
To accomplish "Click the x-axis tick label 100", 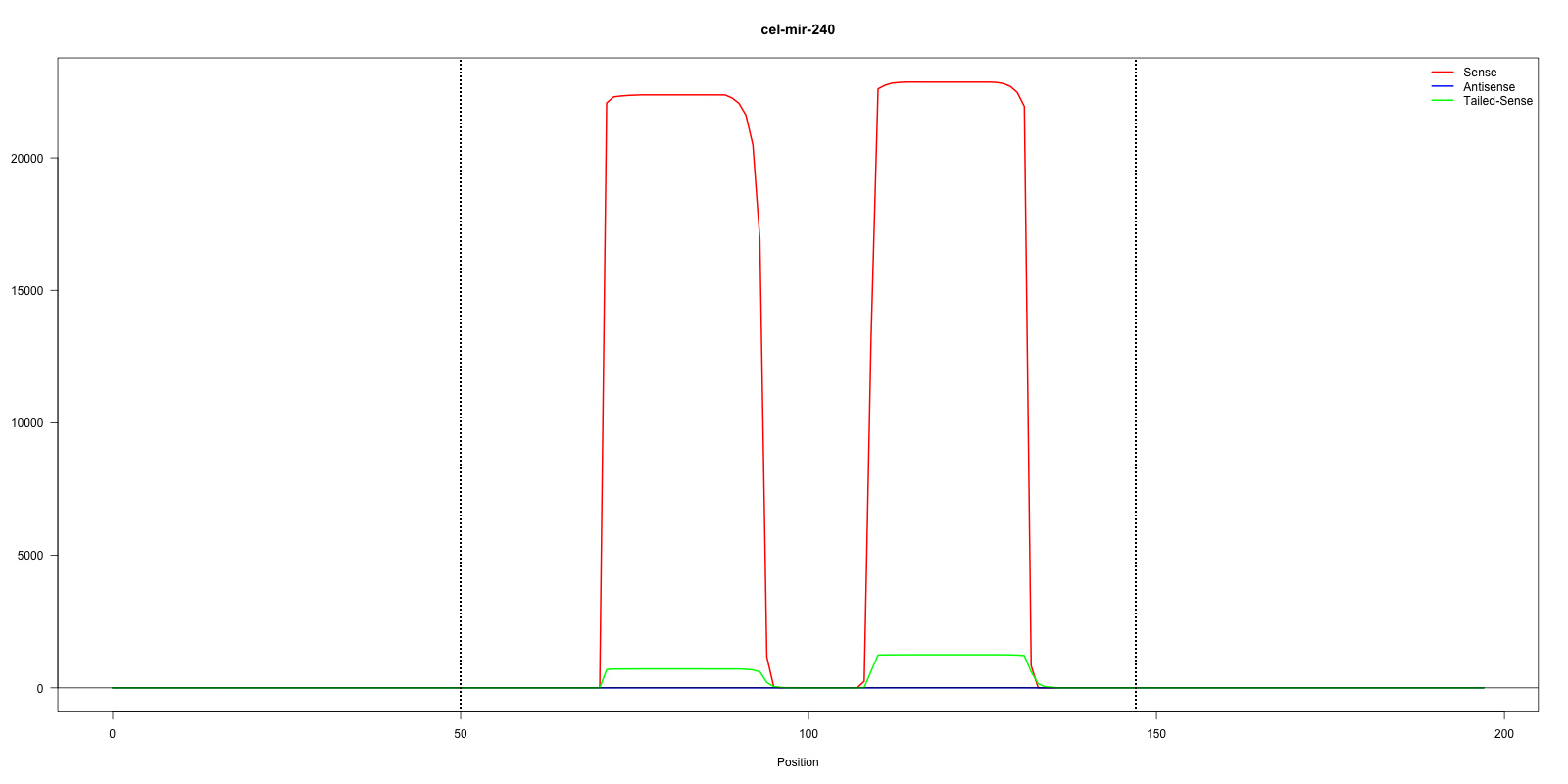I will [808, 734].
